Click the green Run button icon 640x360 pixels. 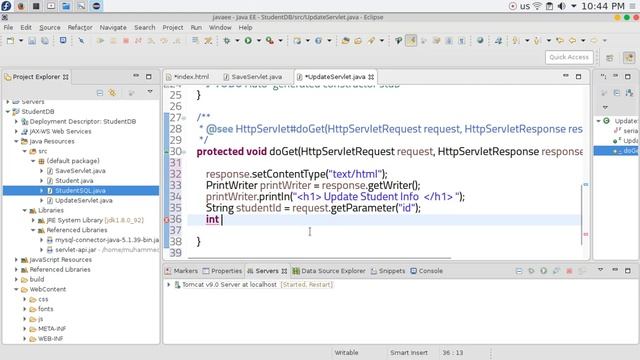click(x=248, y=41)
